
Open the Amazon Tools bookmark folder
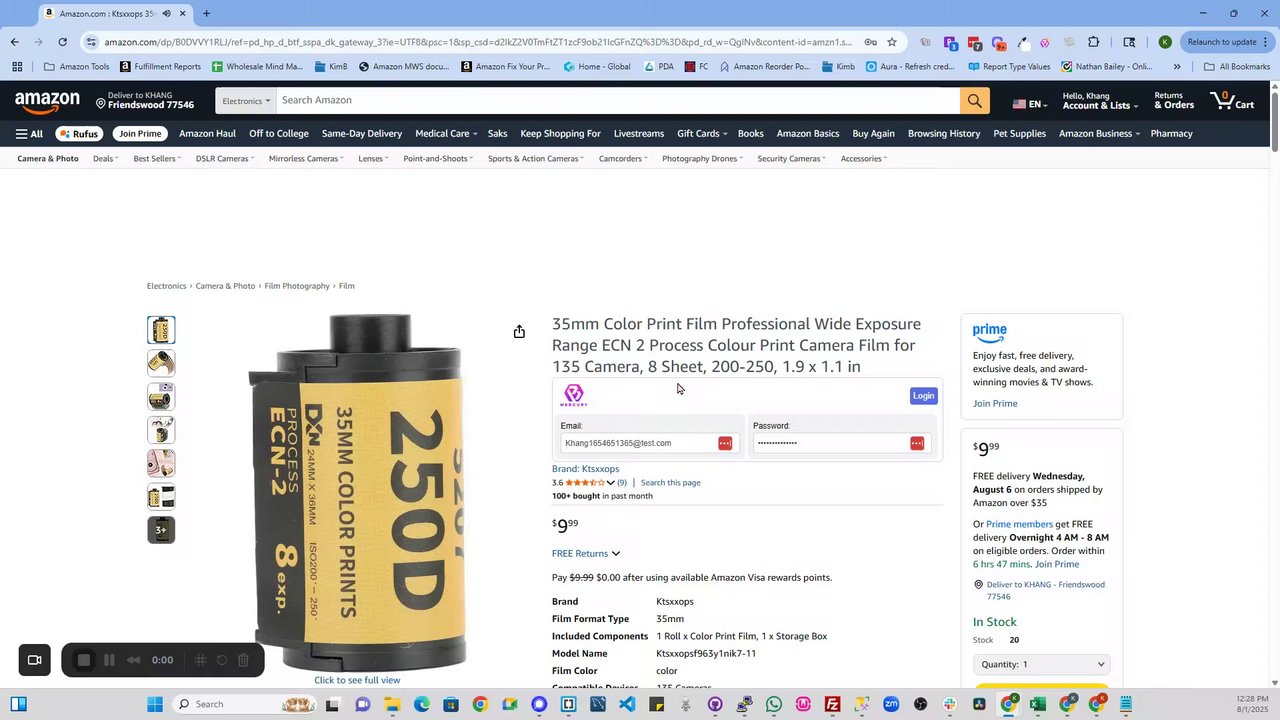click(77, 67)
